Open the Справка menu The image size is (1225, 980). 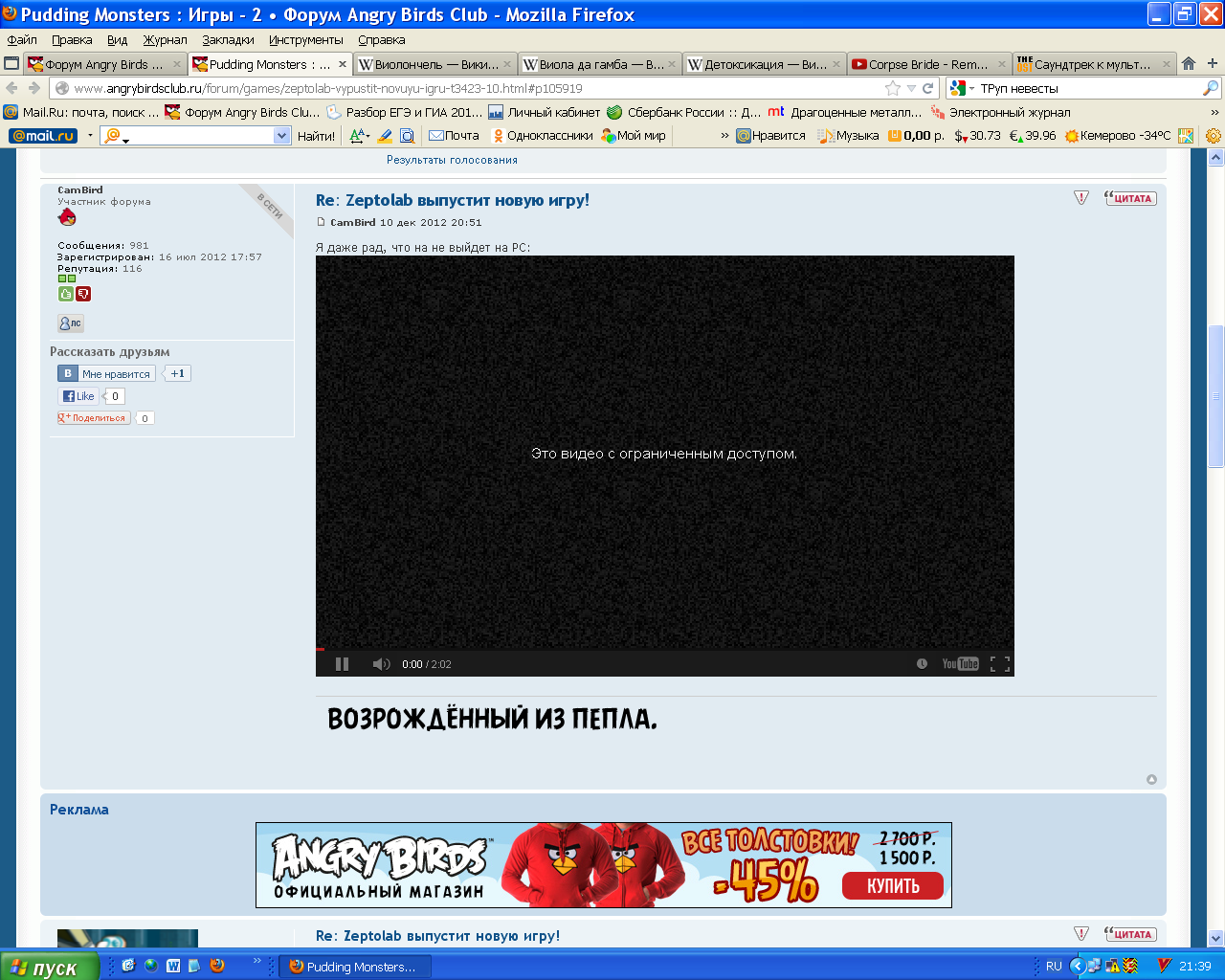pos(382,40)
